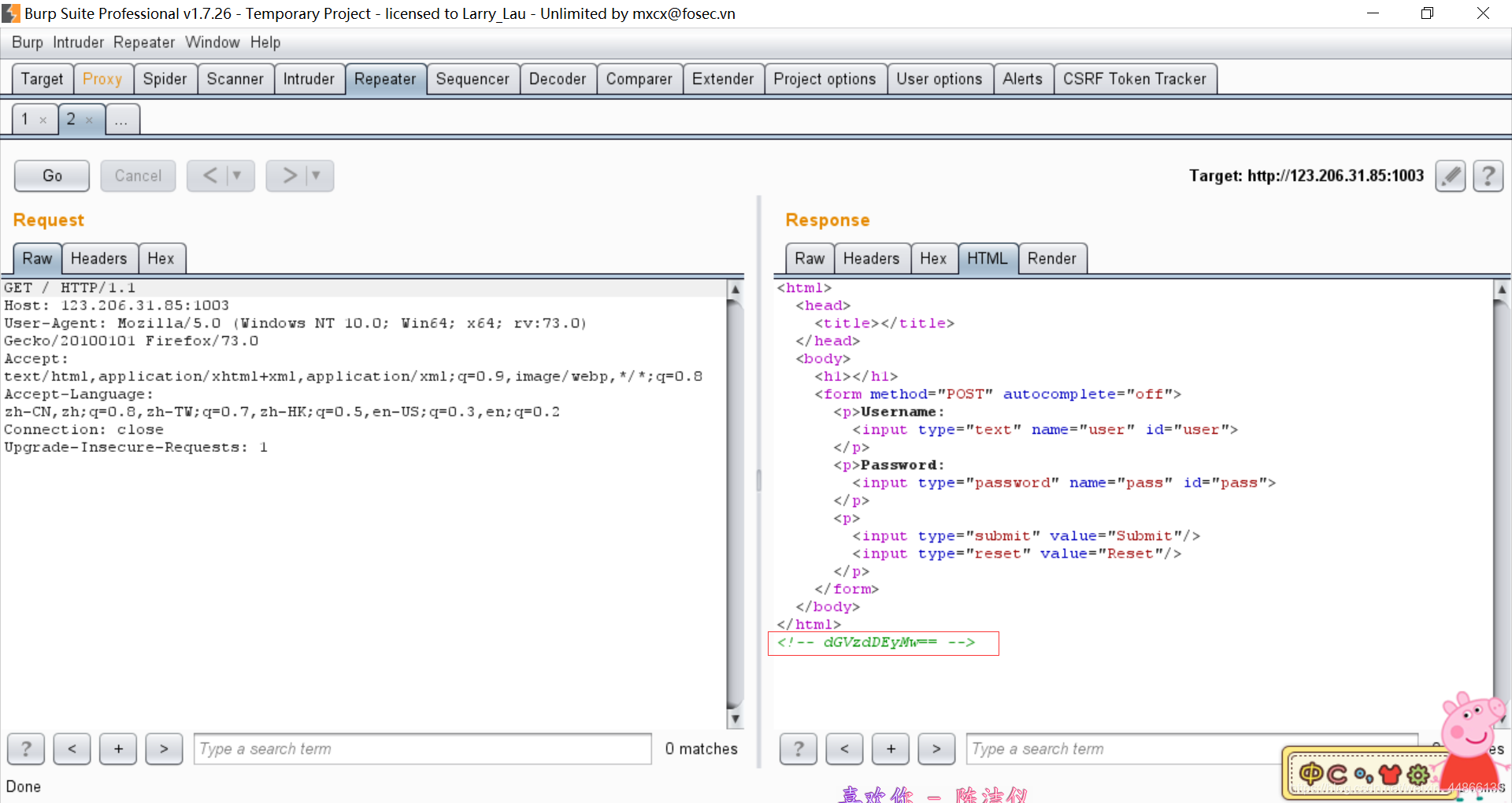Click the Host header line in the request
The image size is (1512, 803).
pyautogui.click(x=117, y=305)
